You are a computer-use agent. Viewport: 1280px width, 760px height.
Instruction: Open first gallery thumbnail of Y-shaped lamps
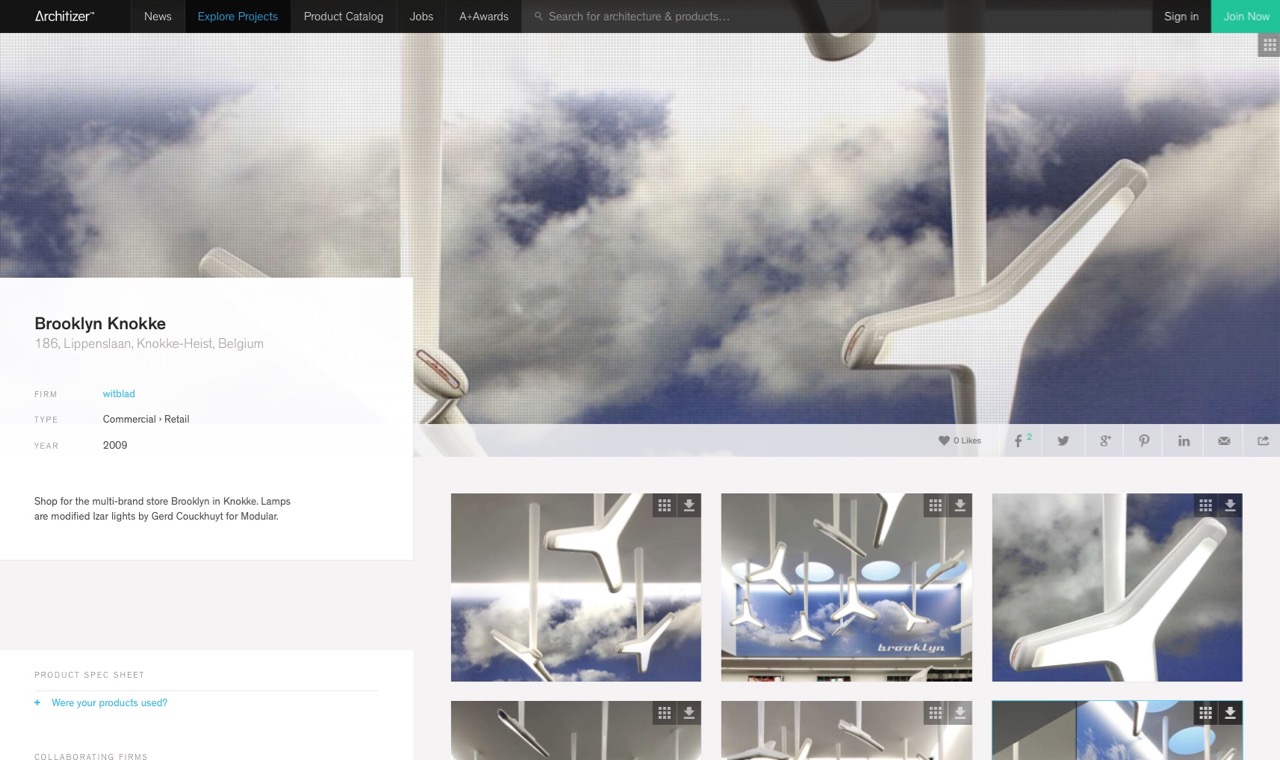[x=576, y=587]
